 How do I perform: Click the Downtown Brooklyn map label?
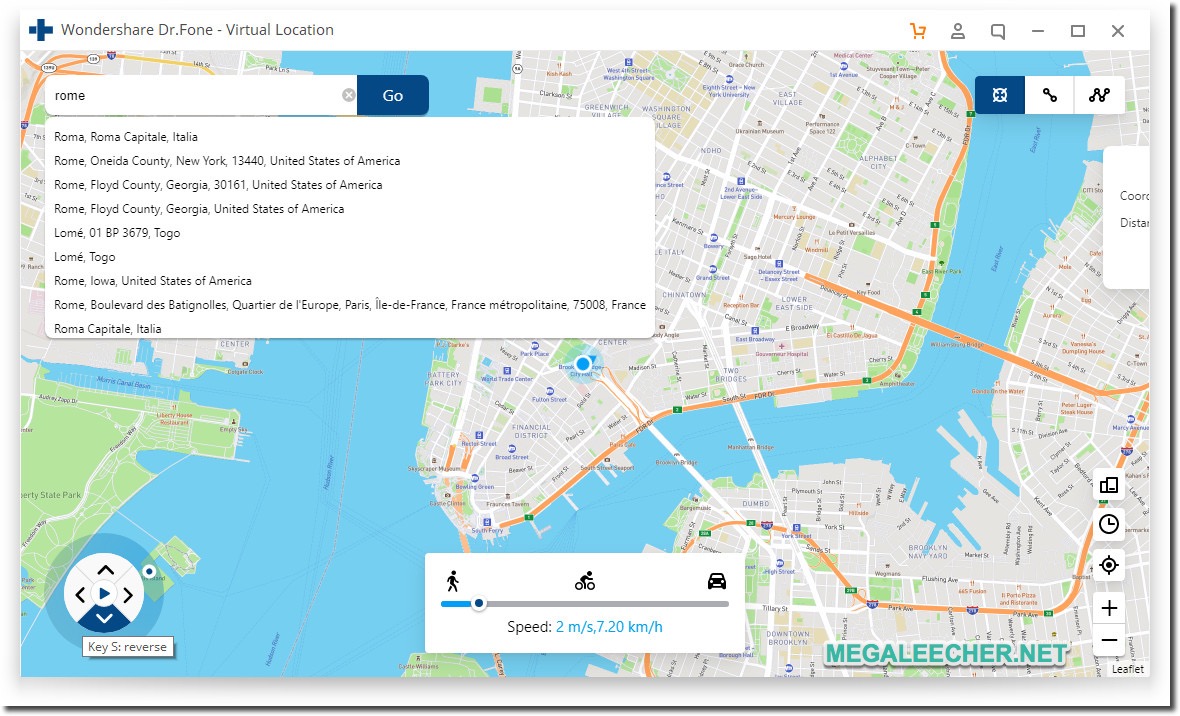(787, 638)
